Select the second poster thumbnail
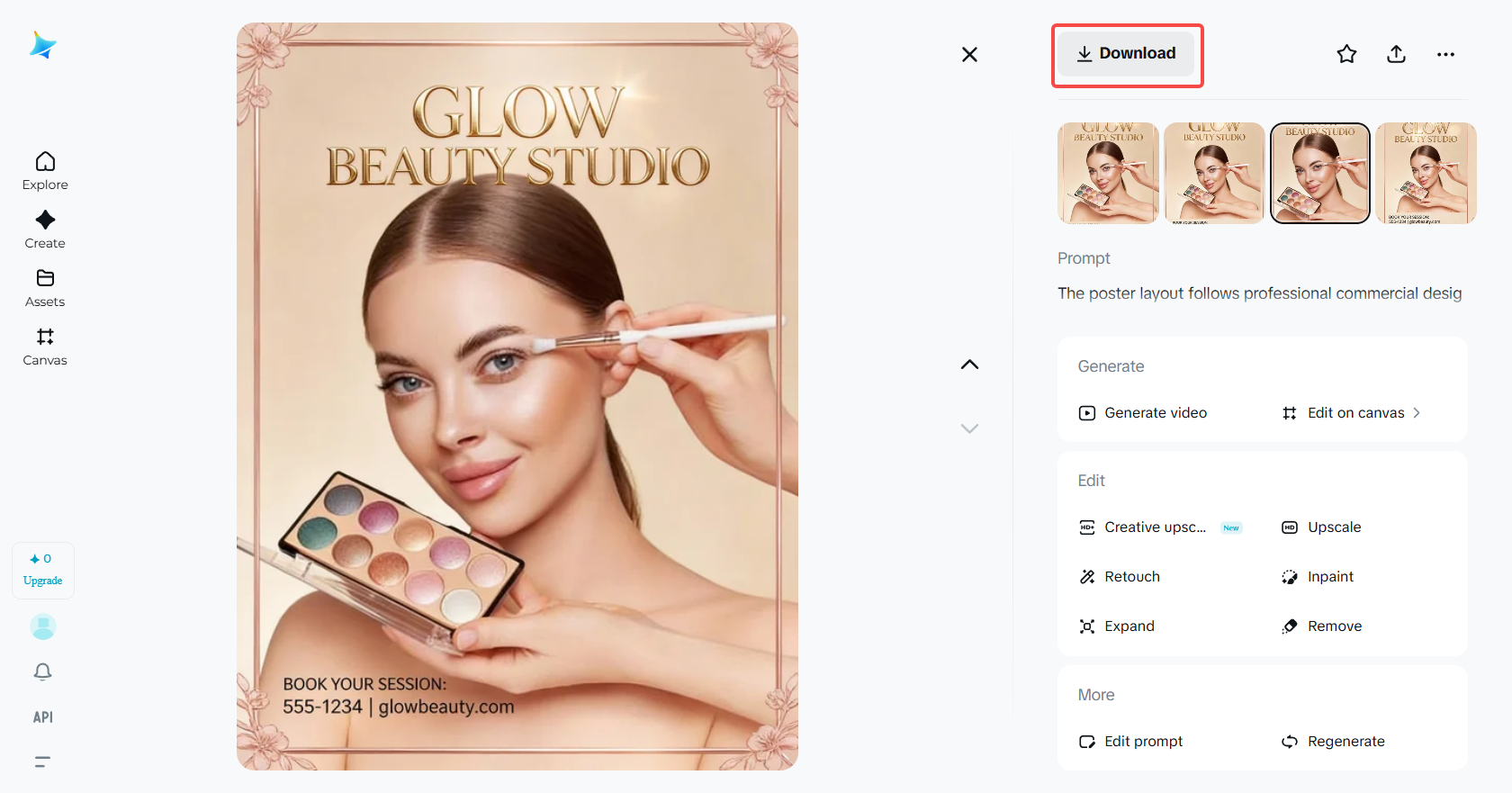The image size is (1512, 793). pos(1214,173)
